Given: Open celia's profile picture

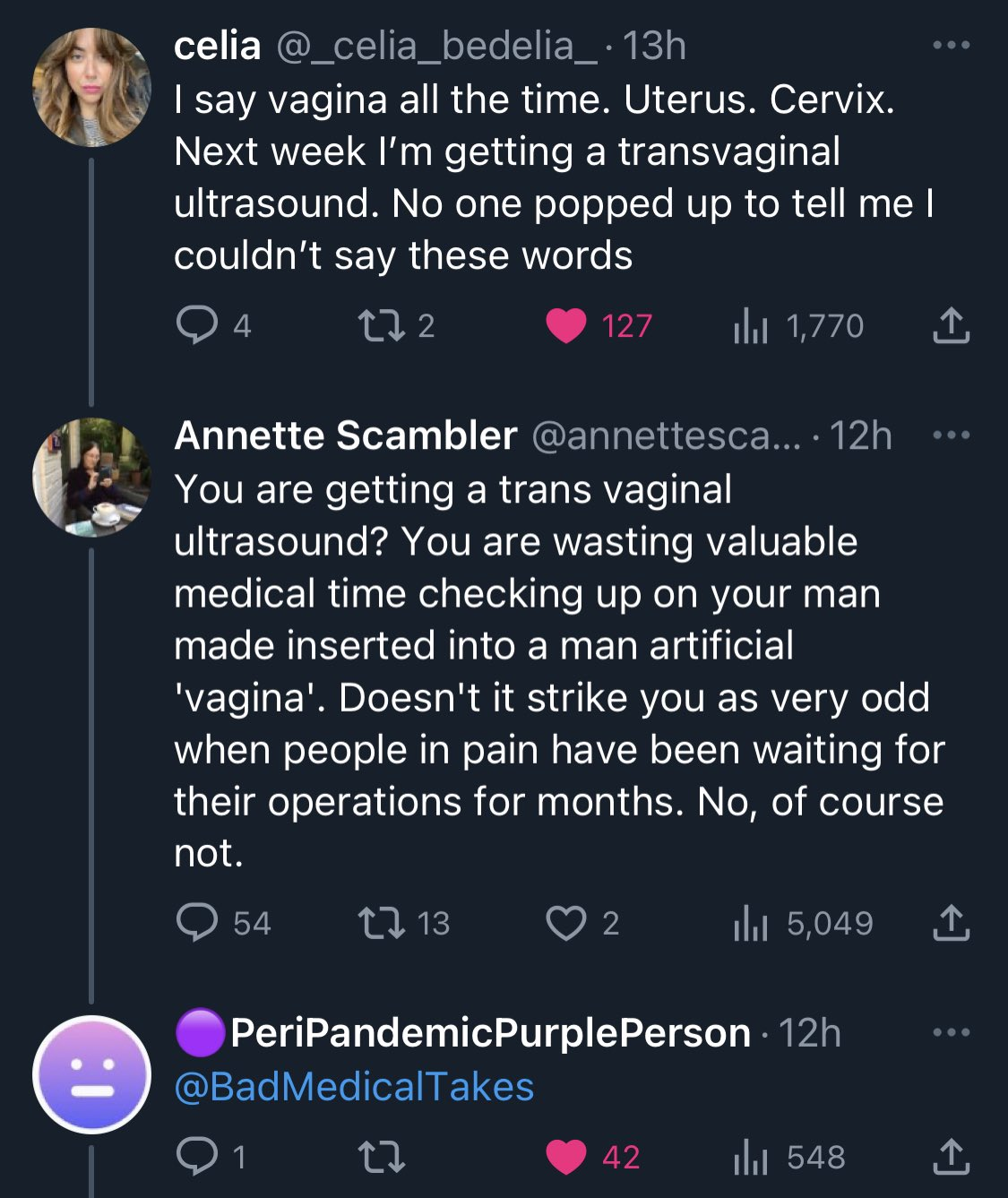Looking at the screenshot, I should (x=91, y=87).
